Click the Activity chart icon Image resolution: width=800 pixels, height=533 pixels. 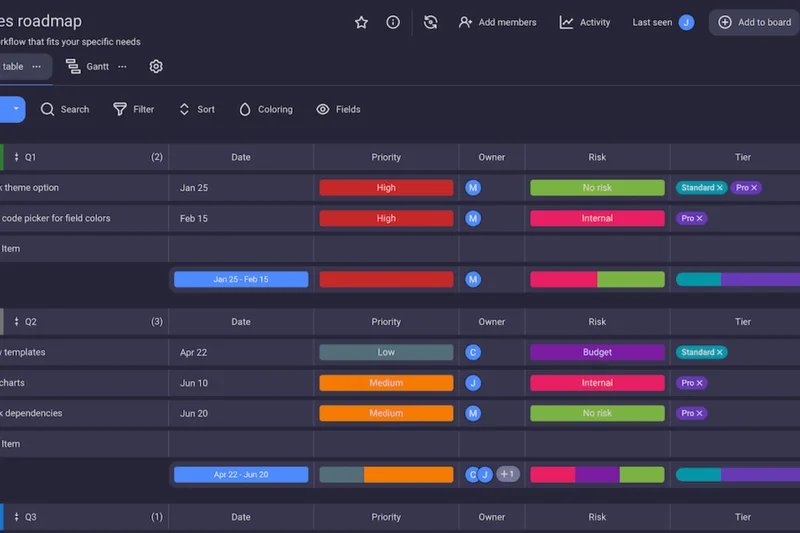click(x=567, y=22)
